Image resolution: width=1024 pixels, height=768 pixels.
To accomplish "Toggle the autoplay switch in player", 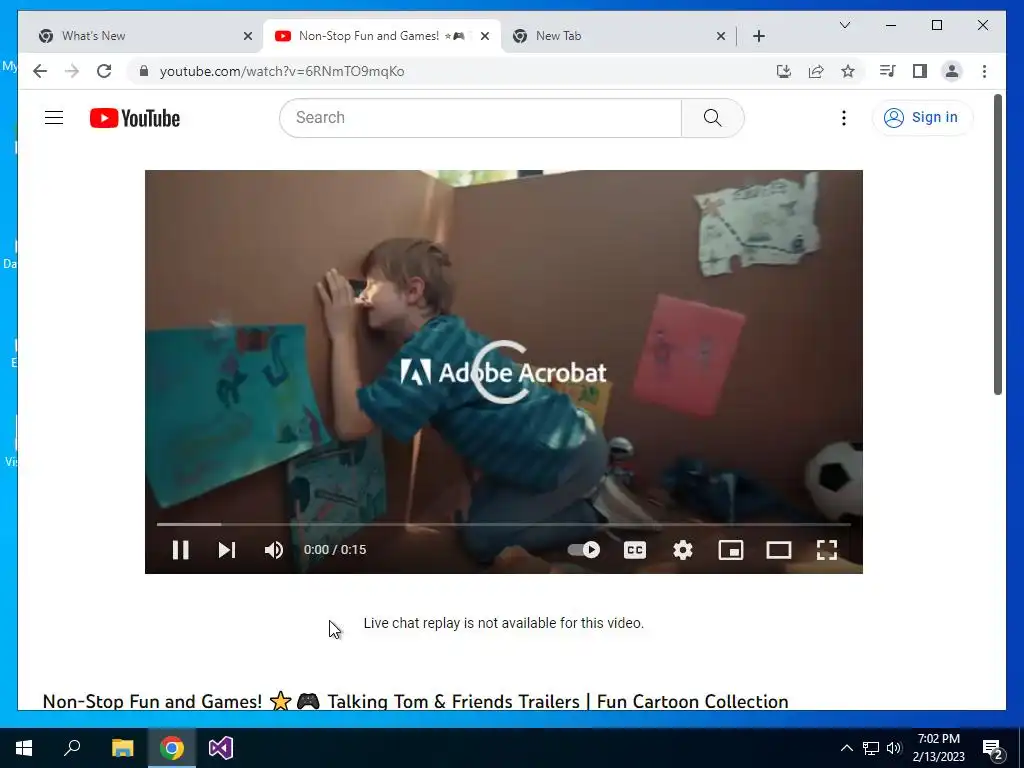I will pyautogui.click(x=584, y=550).
